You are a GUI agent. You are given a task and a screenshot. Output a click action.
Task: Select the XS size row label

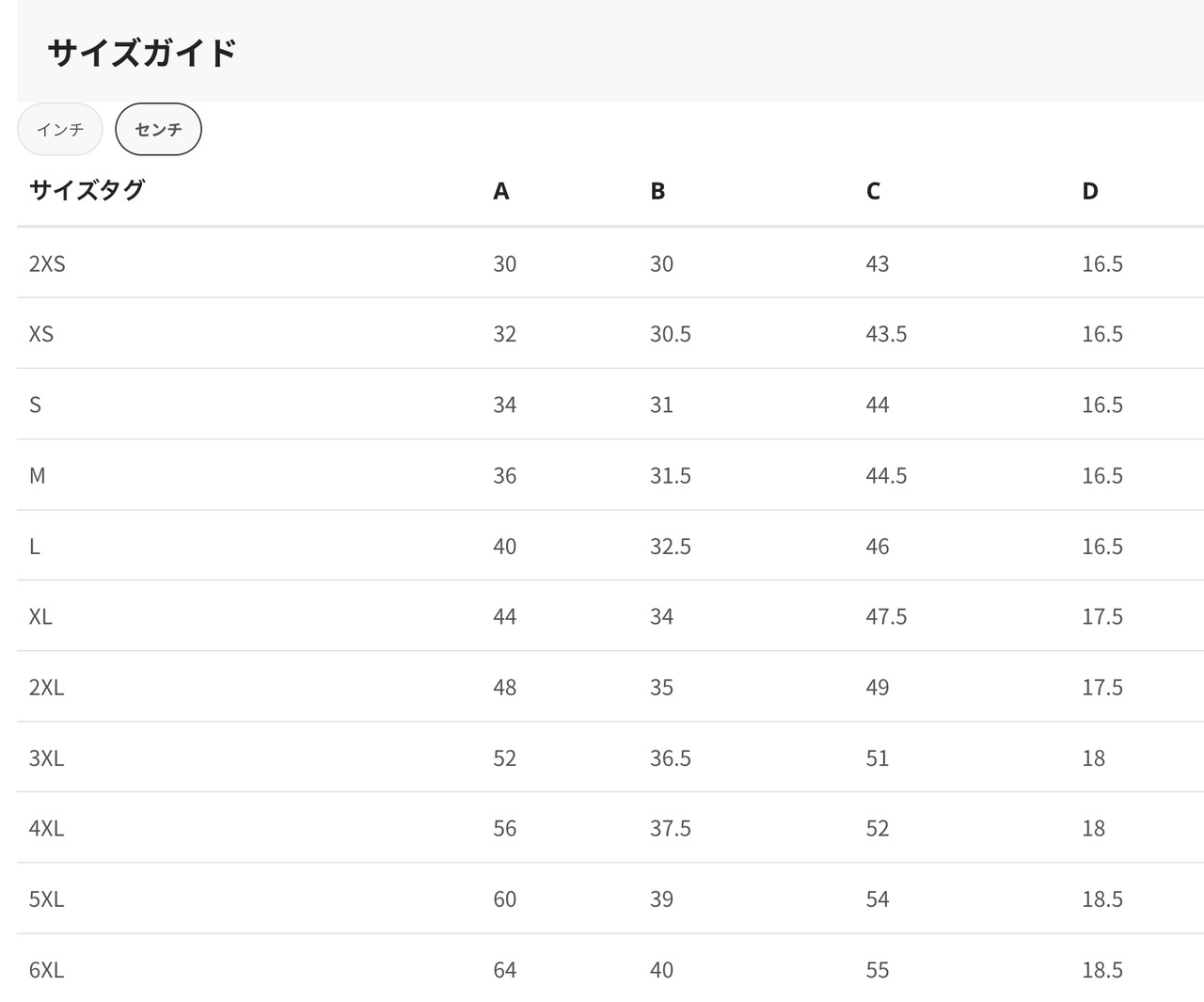coord(41,334)
